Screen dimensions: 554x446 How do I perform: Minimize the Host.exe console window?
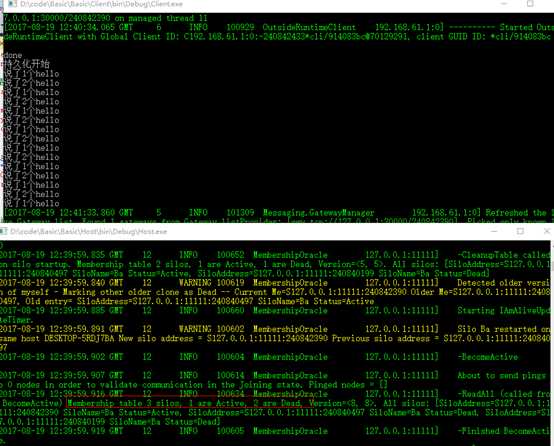pyautogui.click(x=495, y=231)
